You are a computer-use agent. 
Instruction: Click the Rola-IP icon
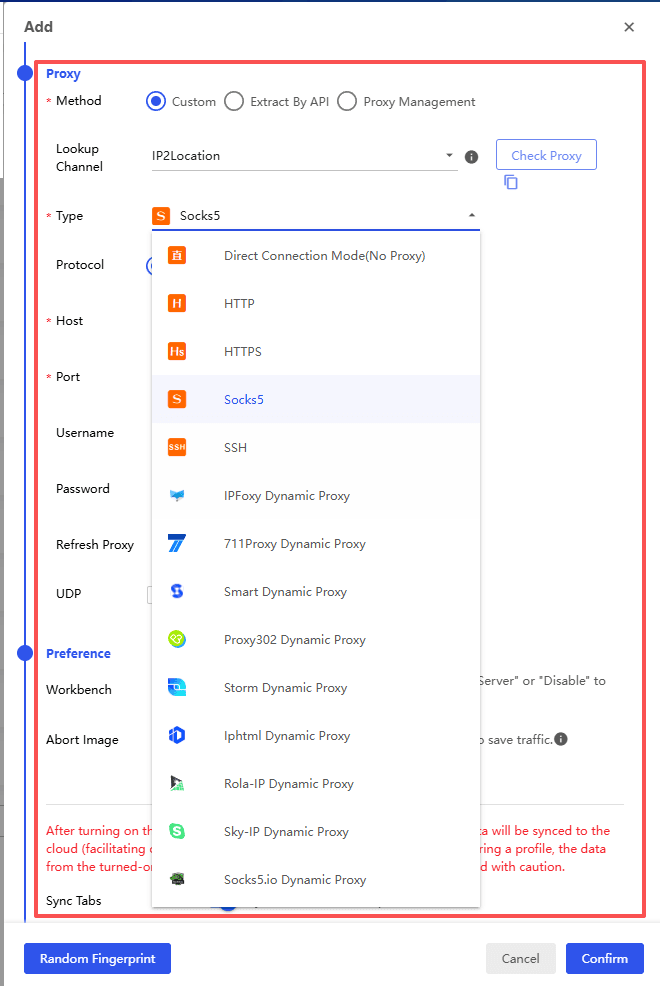[x=177, y=783]
